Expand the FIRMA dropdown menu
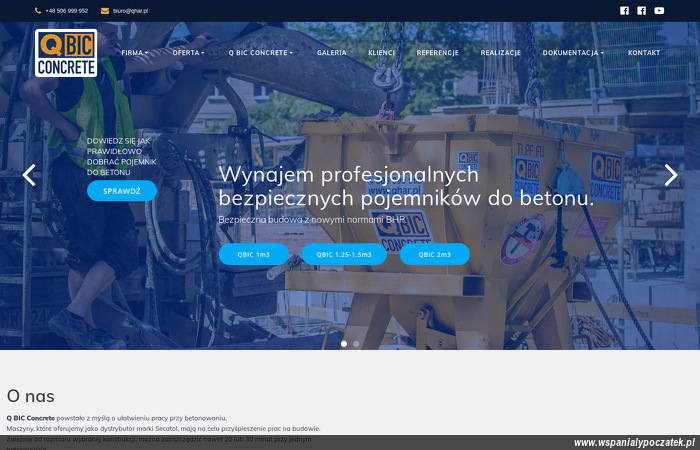The width and height of the screenshot is (700, 450). pyautogui.click(x=134, y=53)
